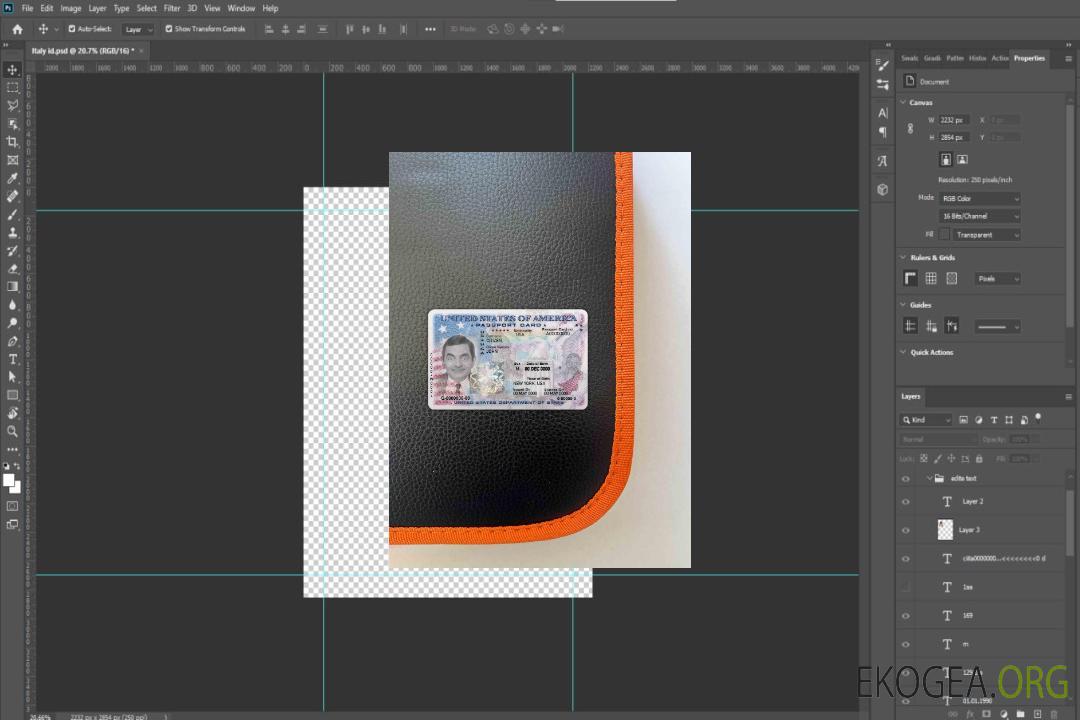Click the canvas width input field

click(954, 120)
